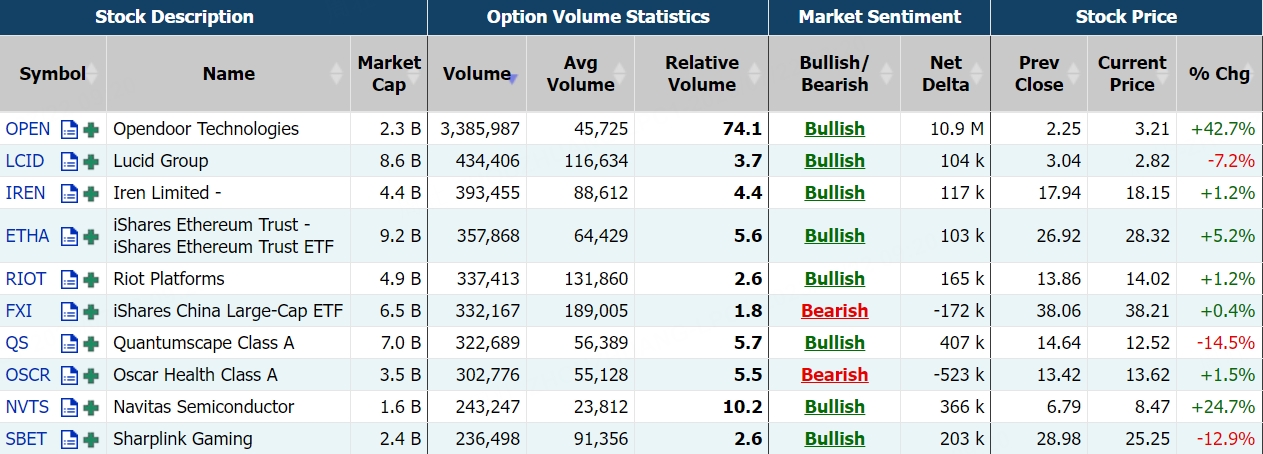Click the green plus icon for RIOT
This screenshot has width=1263, height=454.
pyautogui.click(x=91, y=279)
